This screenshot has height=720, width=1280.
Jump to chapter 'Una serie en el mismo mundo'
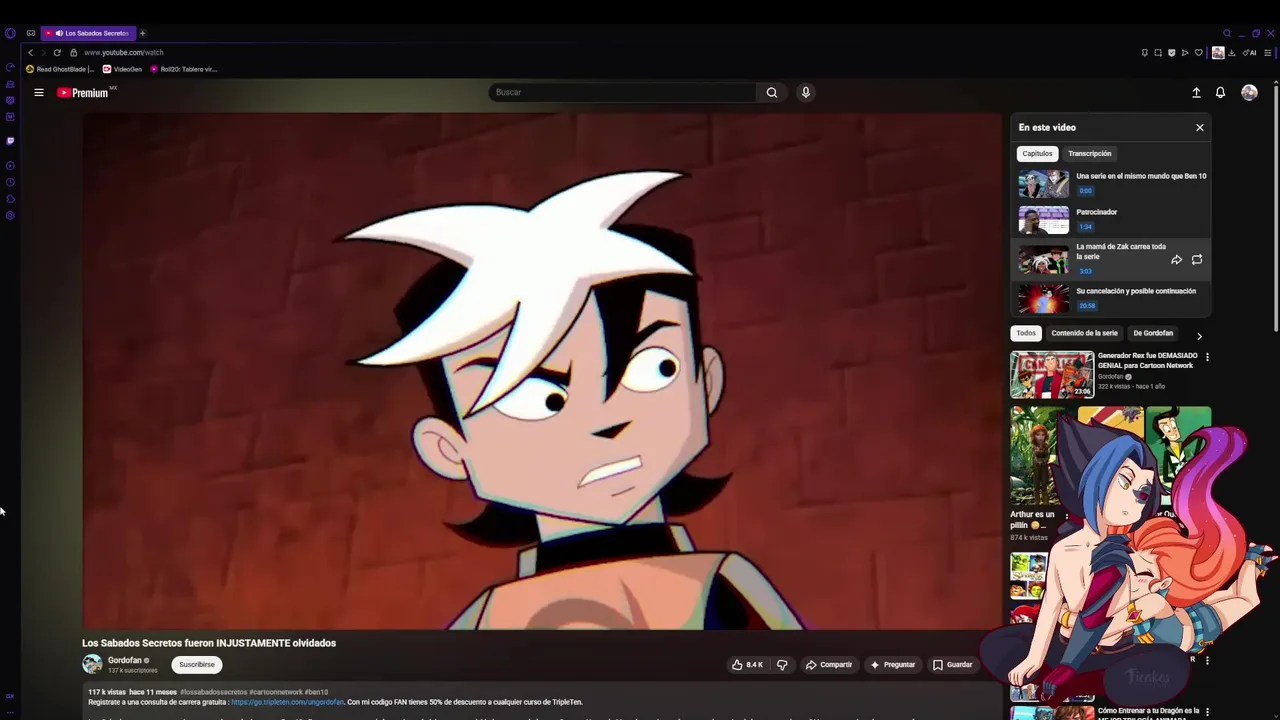[1111, 184]
